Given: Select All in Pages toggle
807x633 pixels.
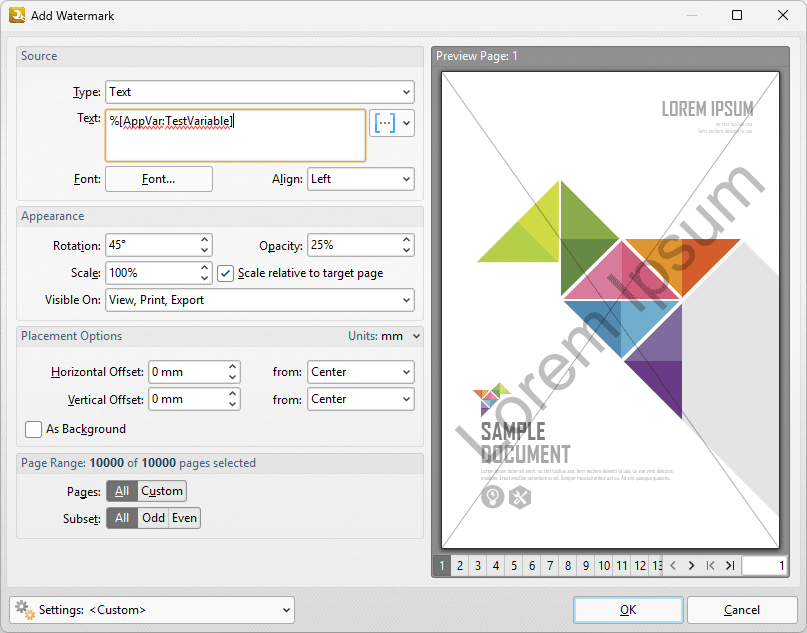Looking at the screenshot, I should click(x=122, y=491).
